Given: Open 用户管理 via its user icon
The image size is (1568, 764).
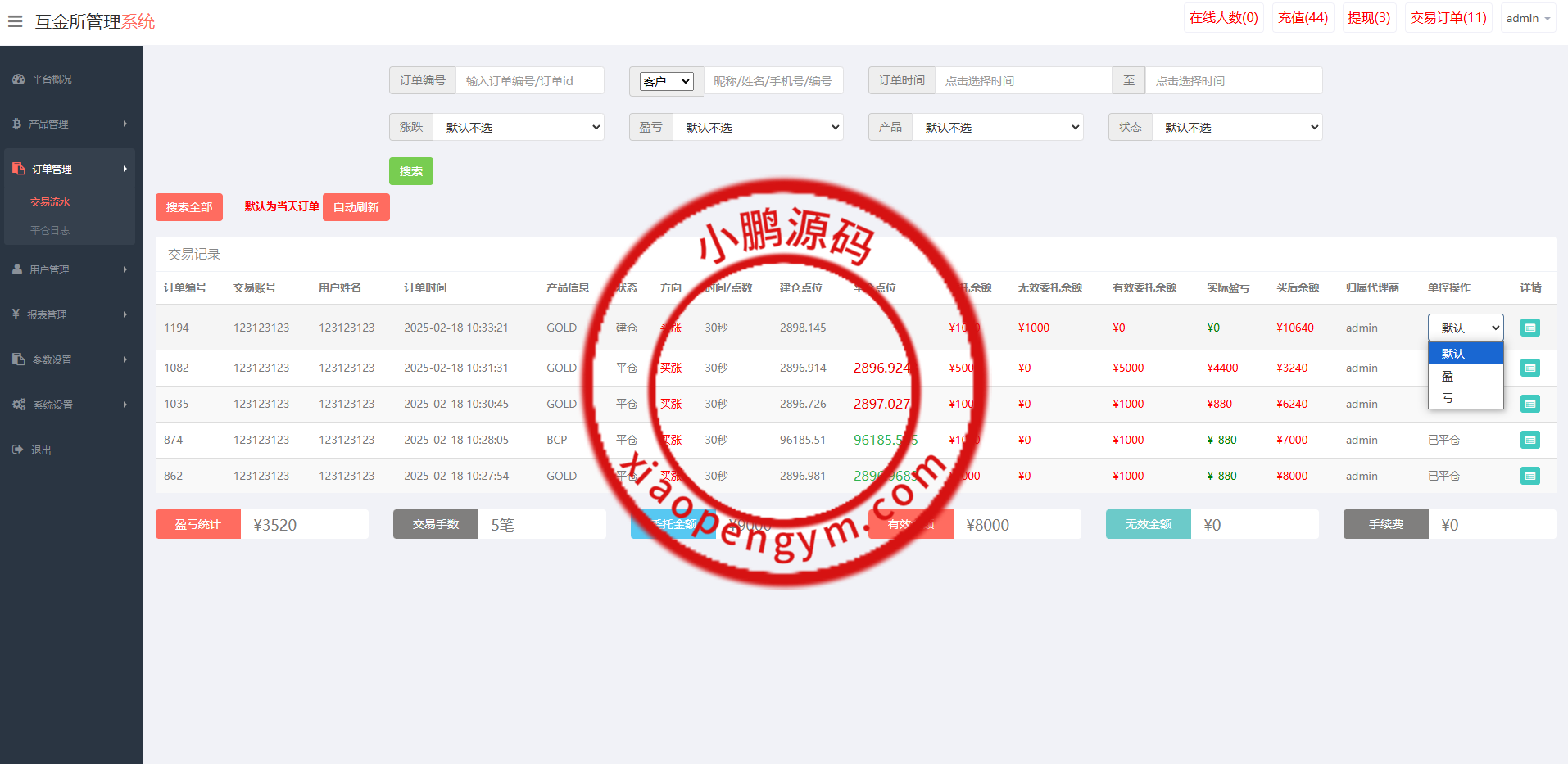Looking at the screenshot, I should (x=18, y=269).
